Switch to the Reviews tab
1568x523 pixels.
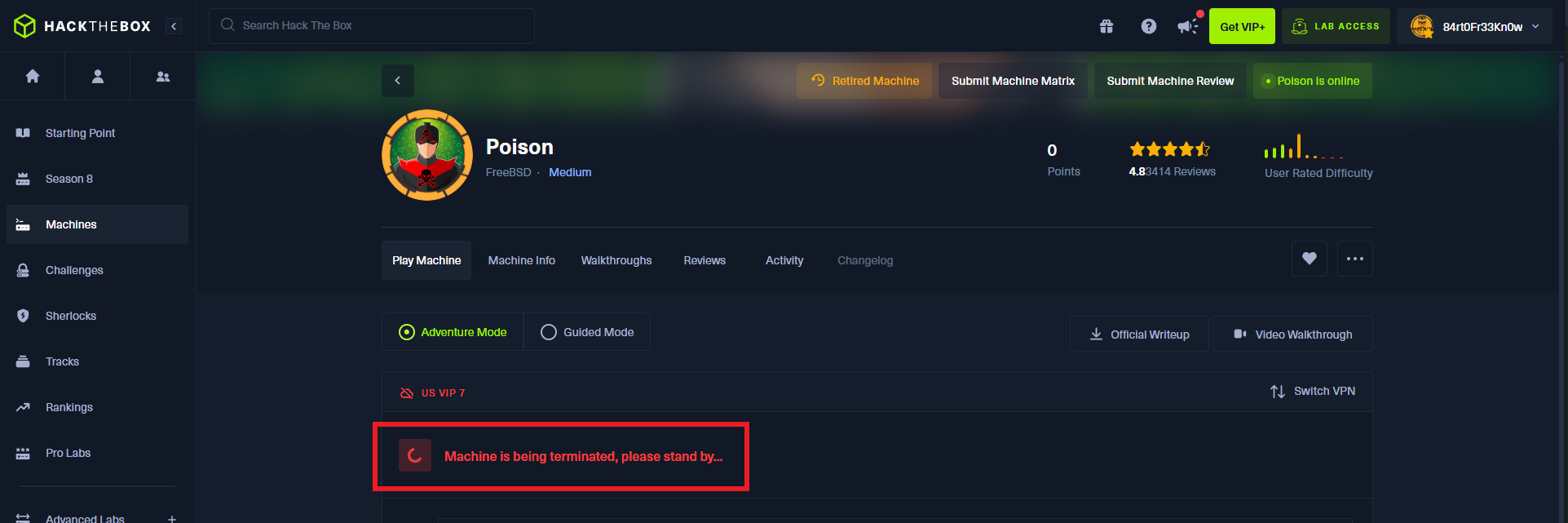click(x=704, y=260)
